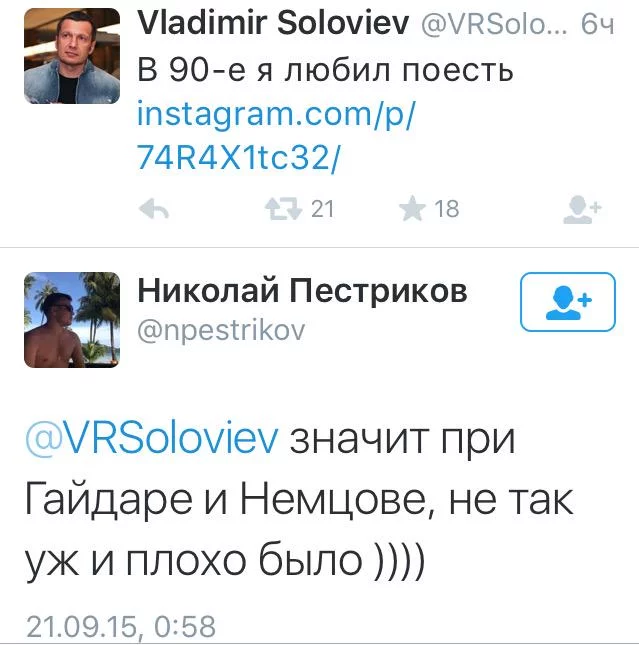Open the @VRSoloviev mention in reply

(x=152, y=438)
